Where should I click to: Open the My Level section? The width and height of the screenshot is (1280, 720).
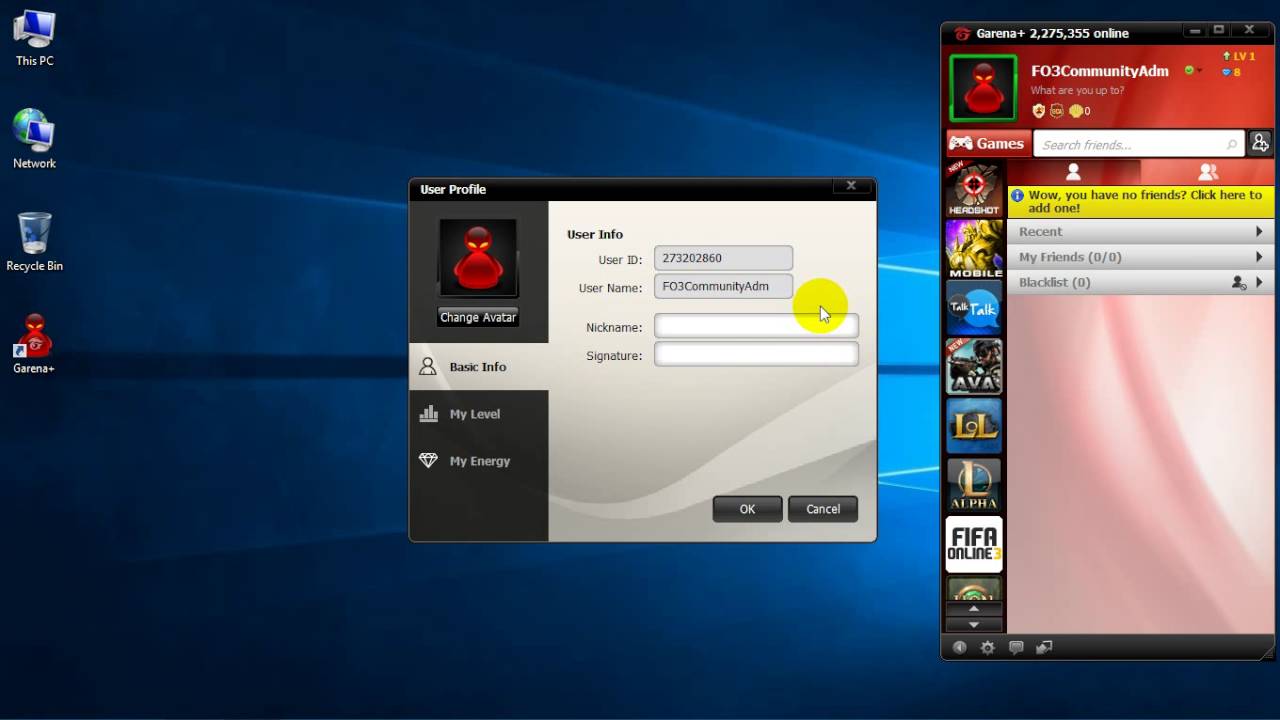[x=479, y=413]
